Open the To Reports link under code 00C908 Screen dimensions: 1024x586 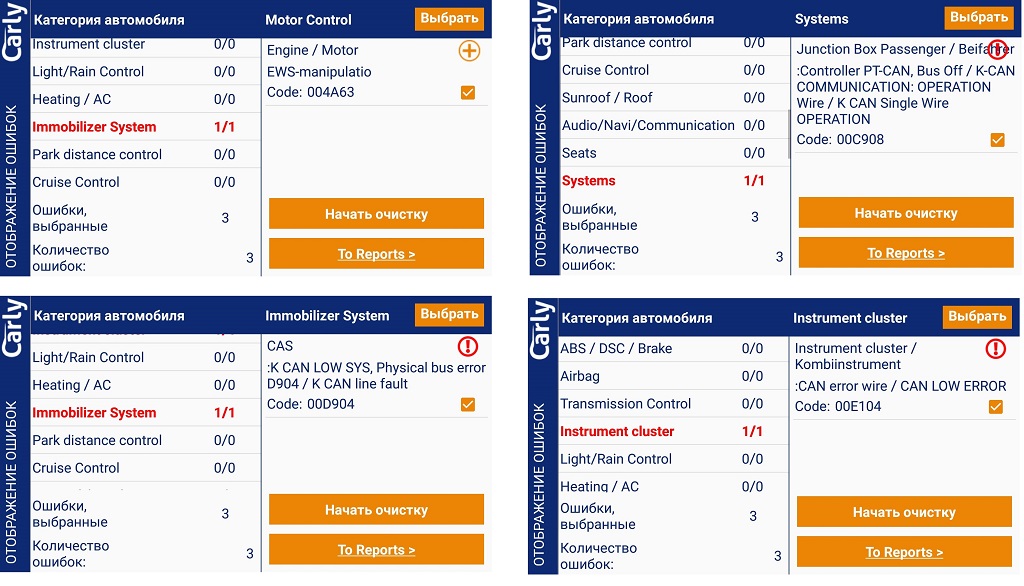tap(905, 253)
